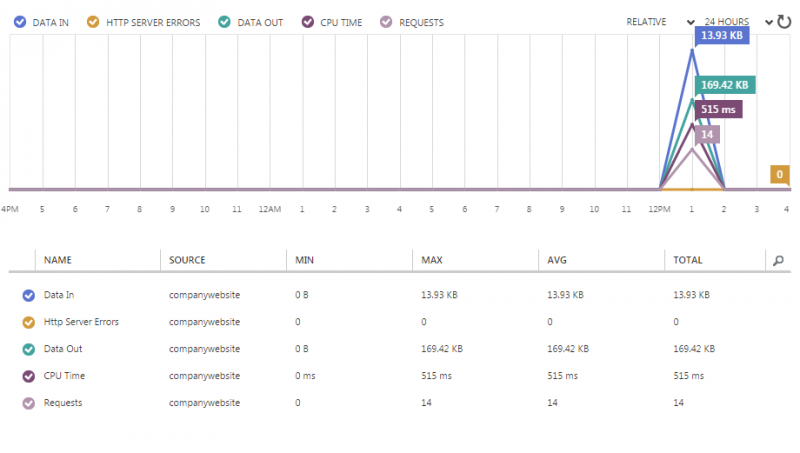Click the lavender check icon beside Requests row
The image size is (800, 453).
[28, 403]
